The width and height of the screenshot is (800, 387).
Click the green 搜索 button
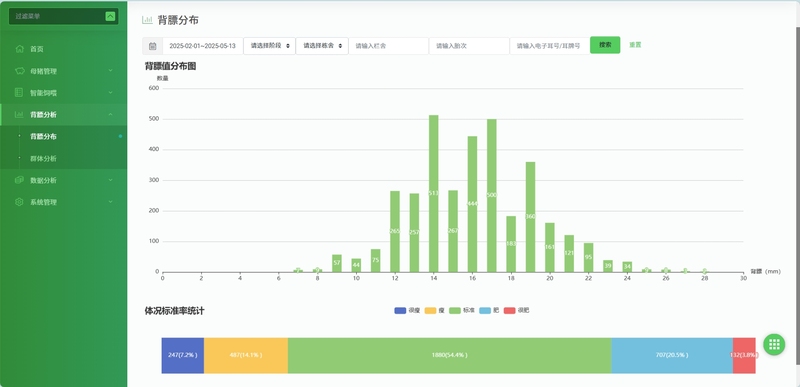605,45
